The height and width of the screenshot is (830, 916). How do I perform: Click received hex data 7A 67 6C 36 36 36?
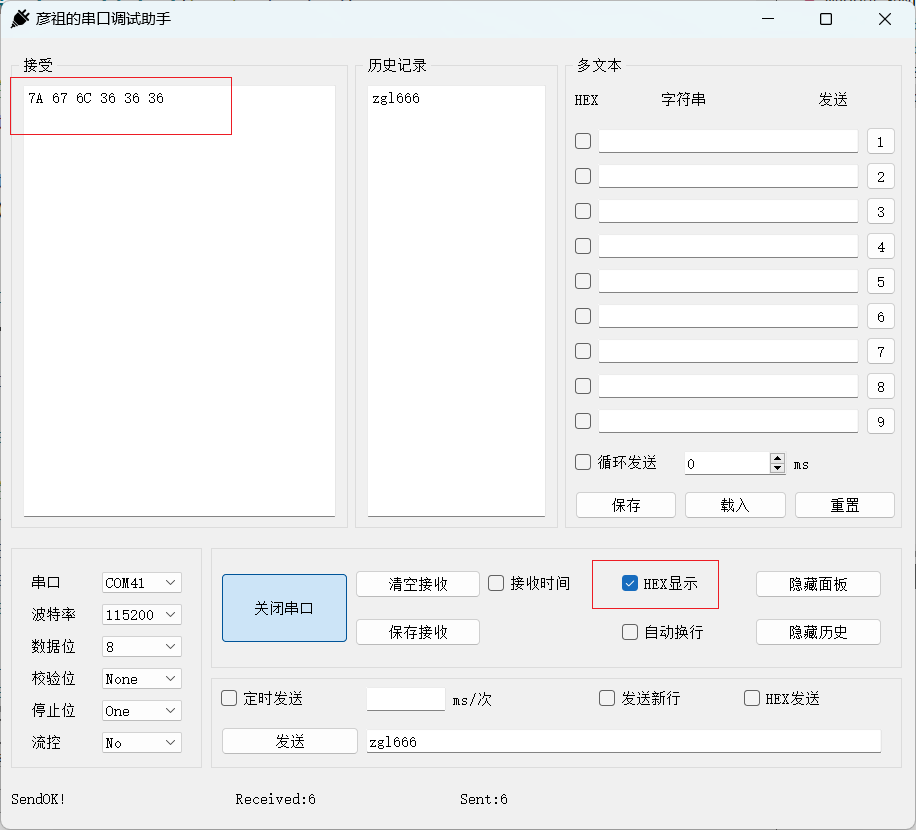pos(96,98)
